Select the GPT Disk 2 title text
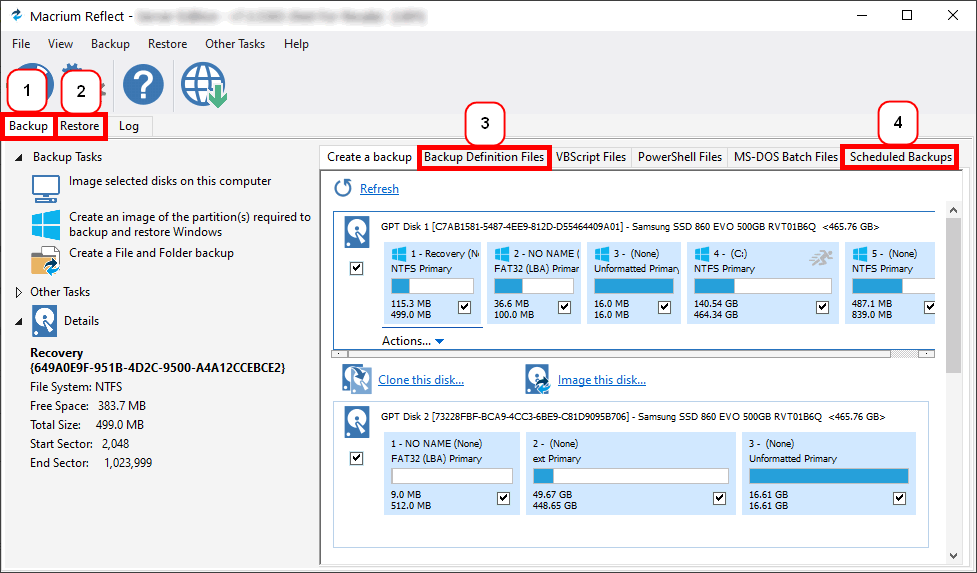 tap(633, 417)
